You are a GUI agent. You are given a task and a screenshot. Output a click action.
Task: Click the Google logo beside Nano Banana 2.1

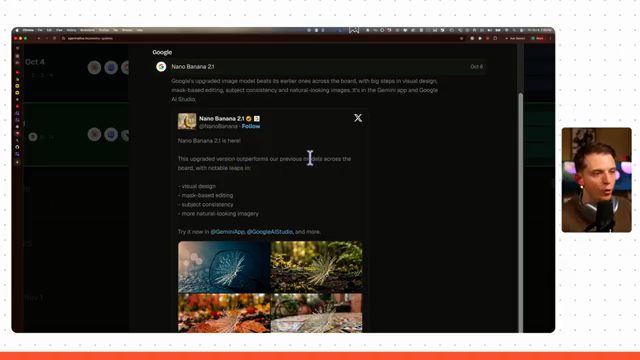point(161,67)
